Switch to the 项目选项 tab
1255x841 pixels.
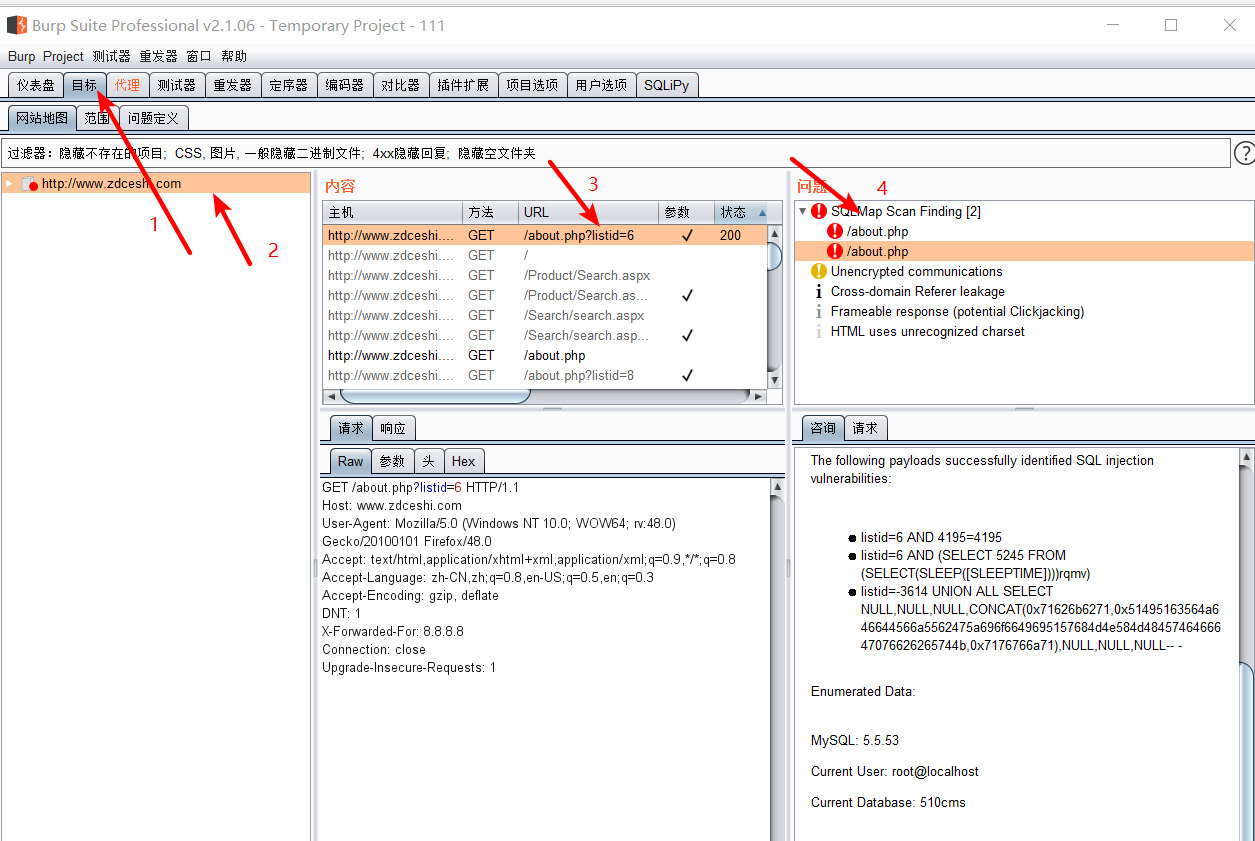(x=532, y=85)
